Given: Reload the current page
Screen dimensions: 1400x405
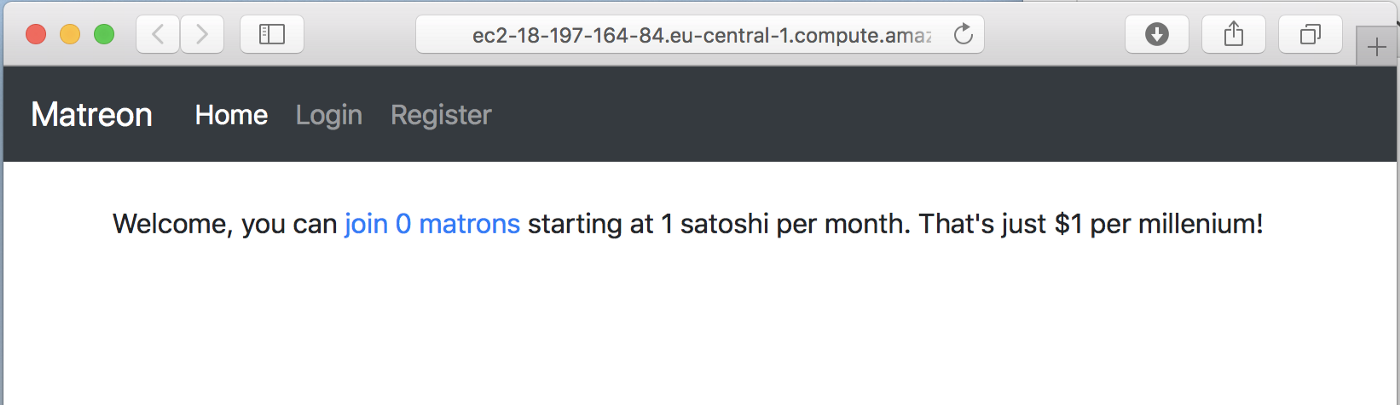Looking at the screenshot, I should tap(964, 35).
